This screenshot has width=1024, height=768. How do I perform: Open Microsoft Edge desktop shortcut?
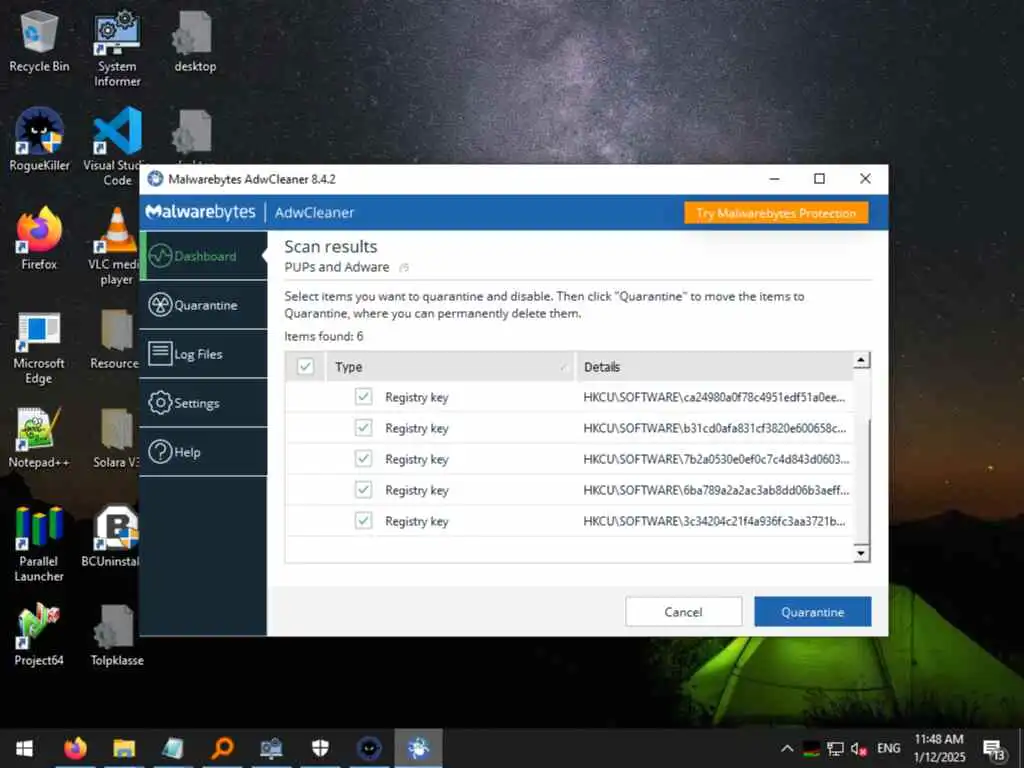coord(39,347)
